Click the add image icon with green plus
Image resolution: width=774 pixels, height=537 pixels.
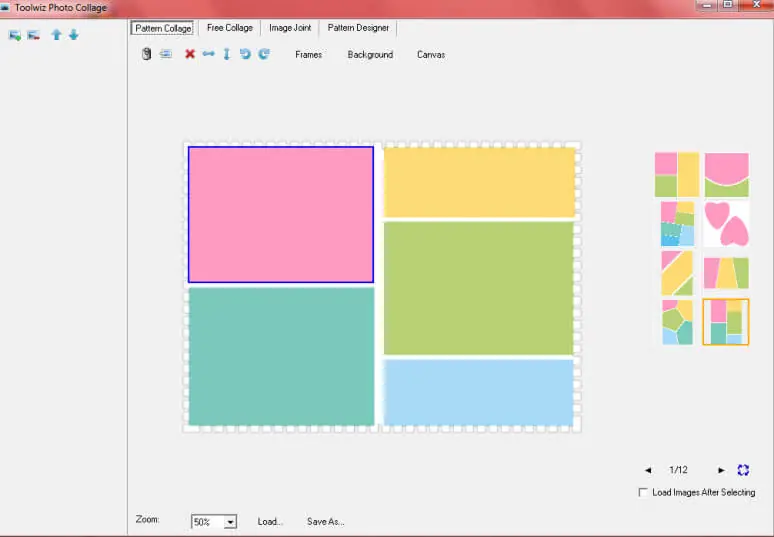click(15, 35)
